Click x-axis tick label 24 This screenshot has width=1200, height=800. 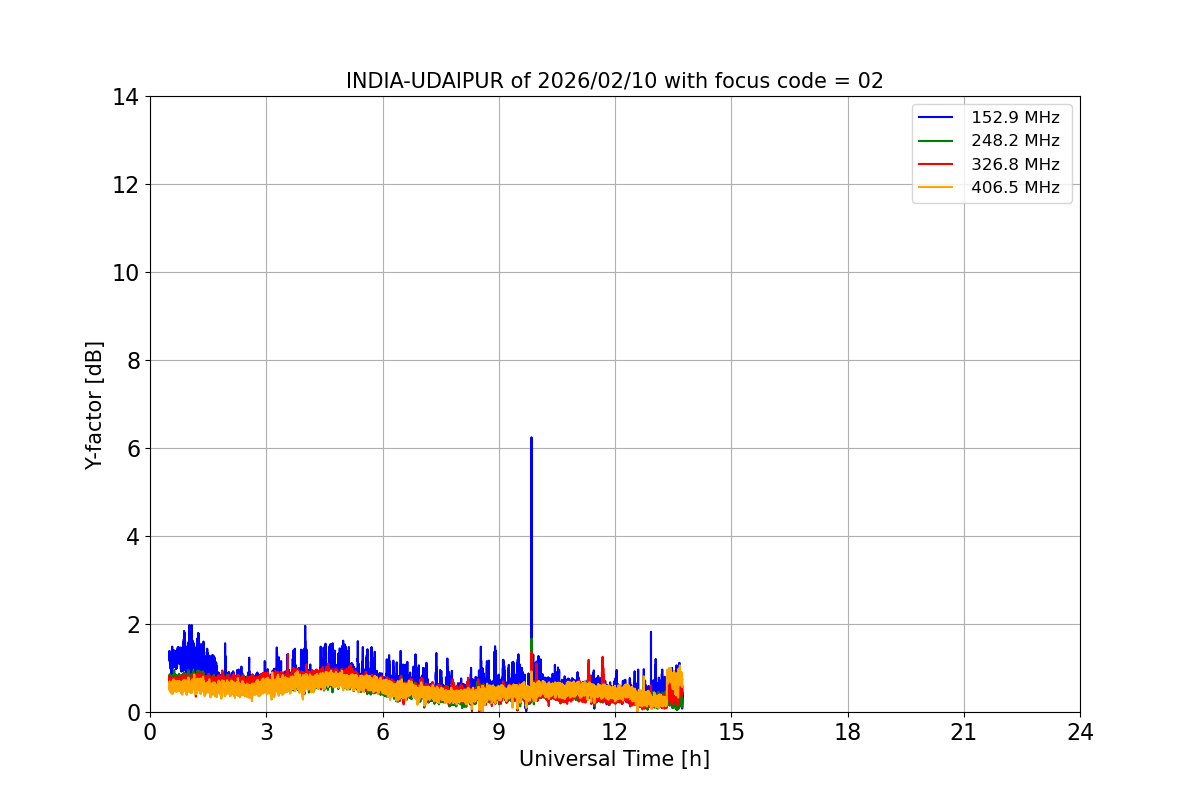point(1080,732)
